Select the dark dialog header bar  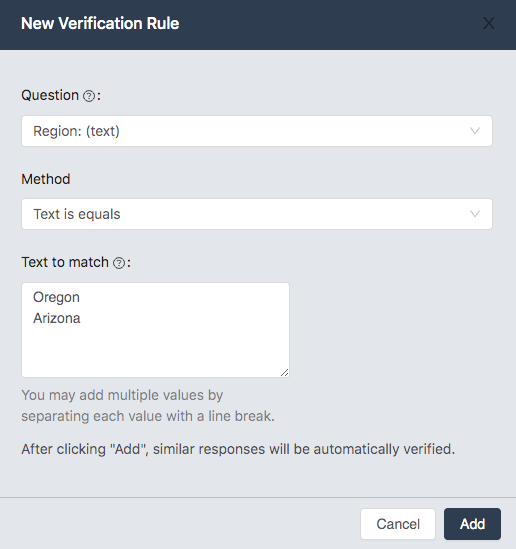pyautogui.click(x=258, y=25)
